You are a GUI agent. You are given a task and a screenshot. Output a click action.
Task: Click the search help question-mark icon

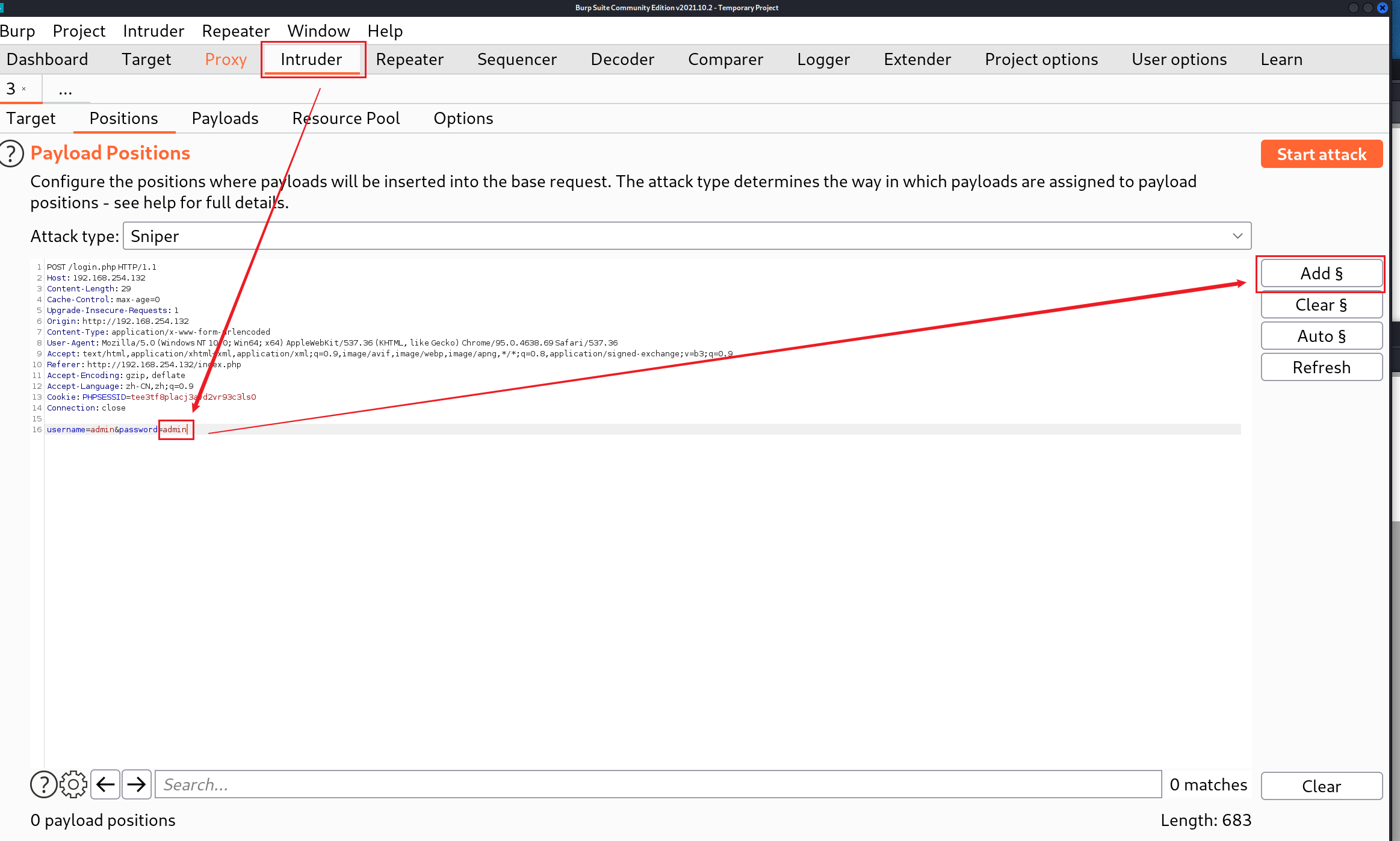pos(44,784)
